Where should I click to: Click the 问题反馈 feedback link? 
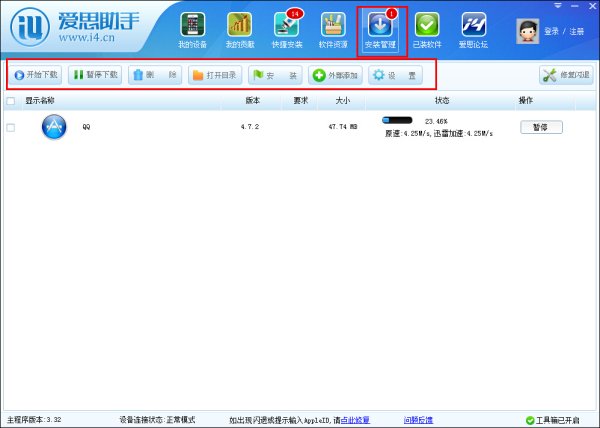pyautogui.click(x=418, y=420)
